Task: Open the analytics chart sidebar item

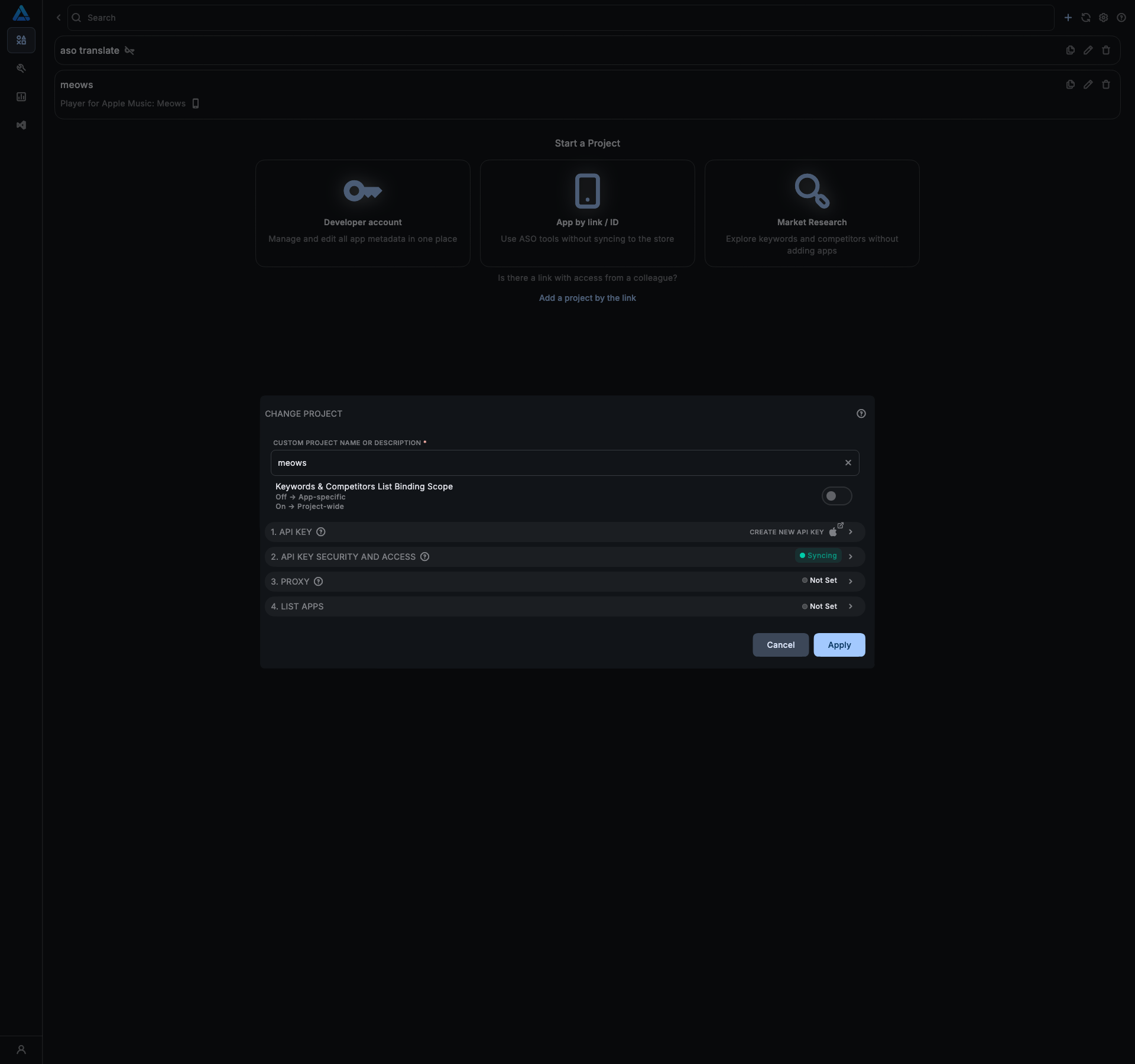Action: coord(21,97)
